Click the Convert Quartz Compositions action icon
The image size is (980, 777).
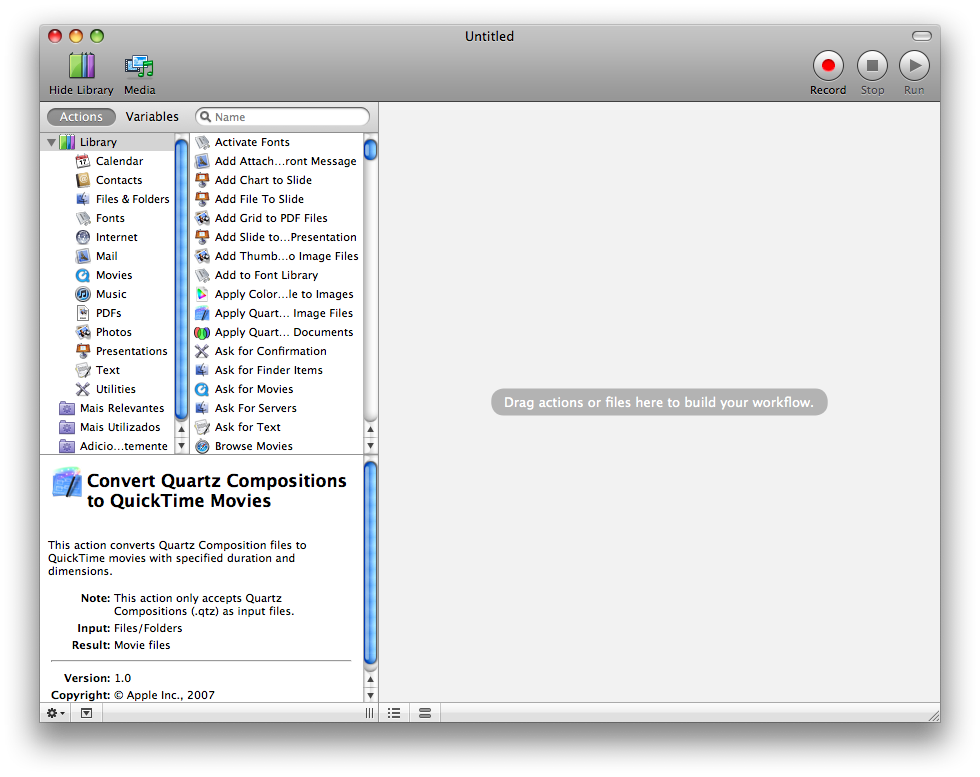click(67, 483)
